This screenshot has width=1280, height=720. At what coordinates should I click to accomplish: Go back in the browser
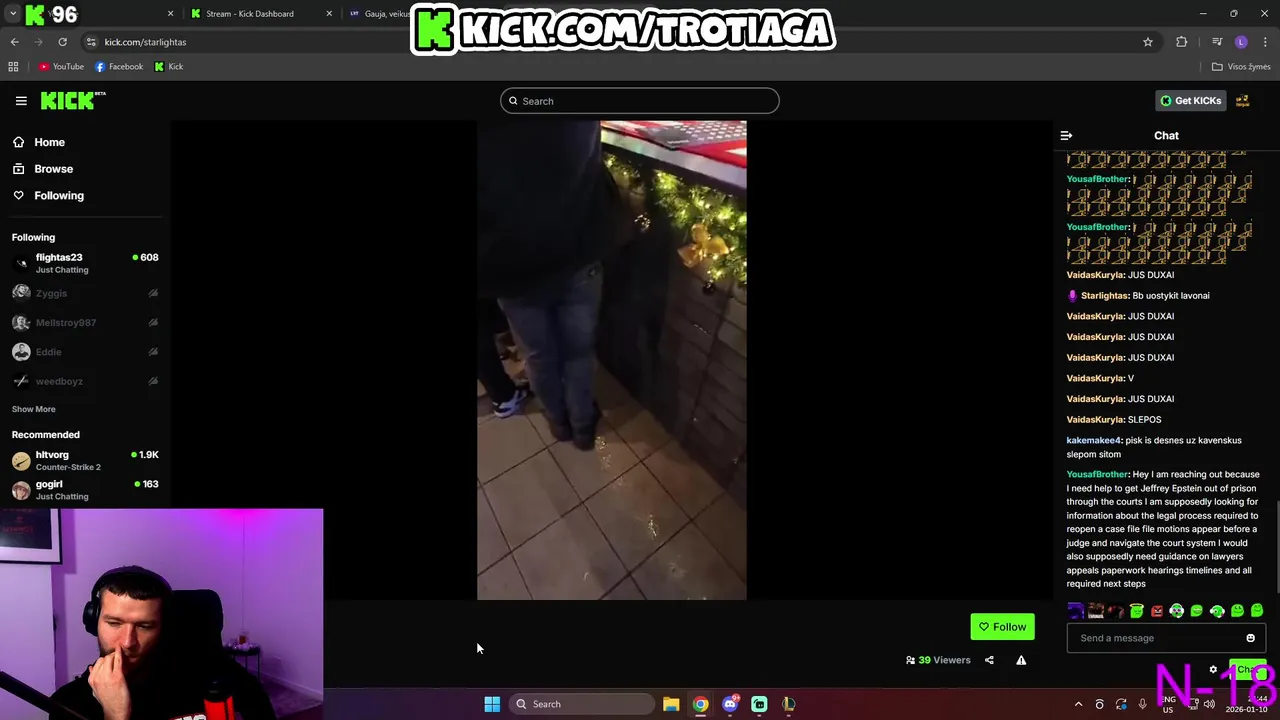tap(14, 42)
